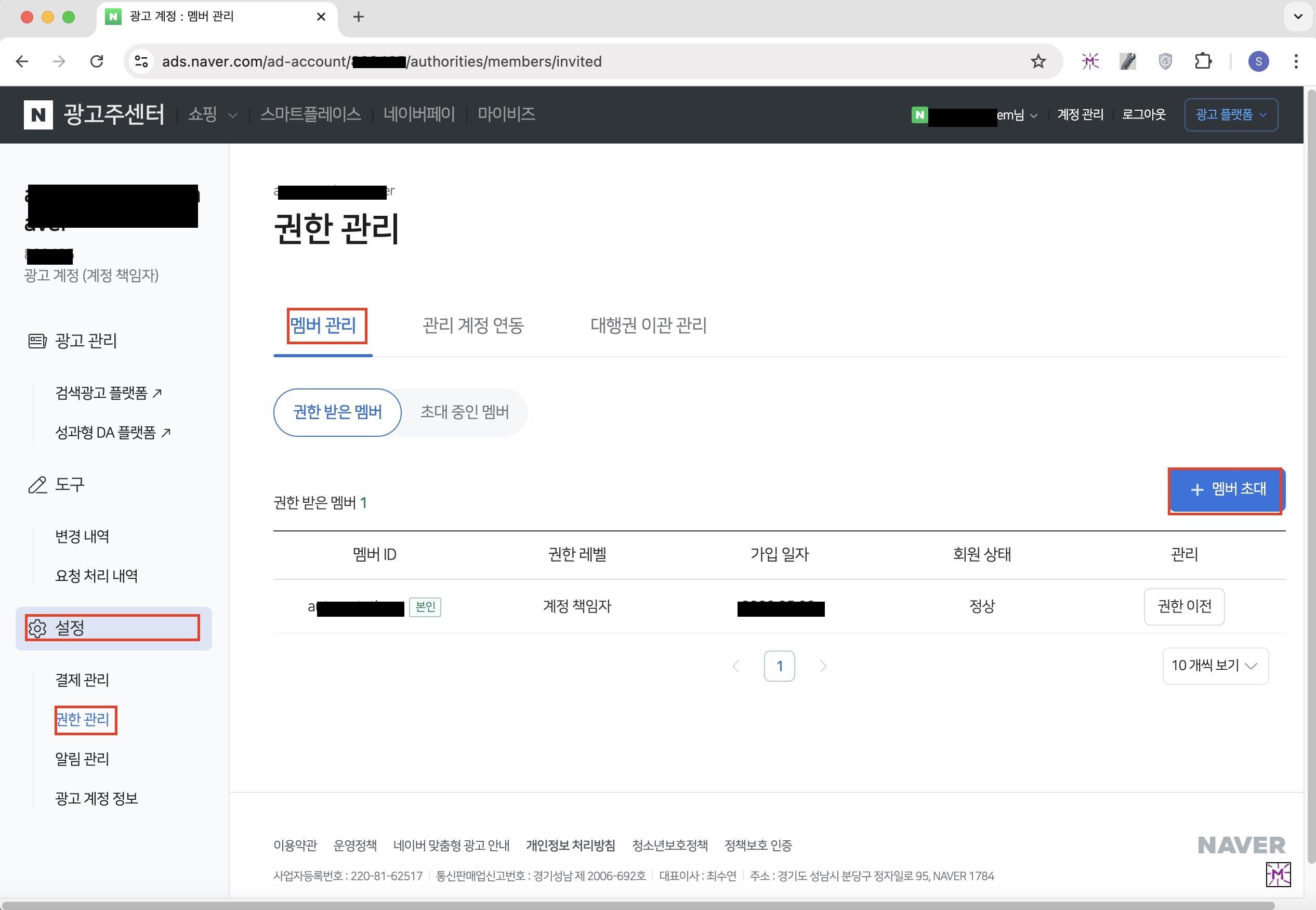This screenshot has height=910, width=1316.
Task: Click the 설정 gear icon in sidebar
Action: point(37,628)
